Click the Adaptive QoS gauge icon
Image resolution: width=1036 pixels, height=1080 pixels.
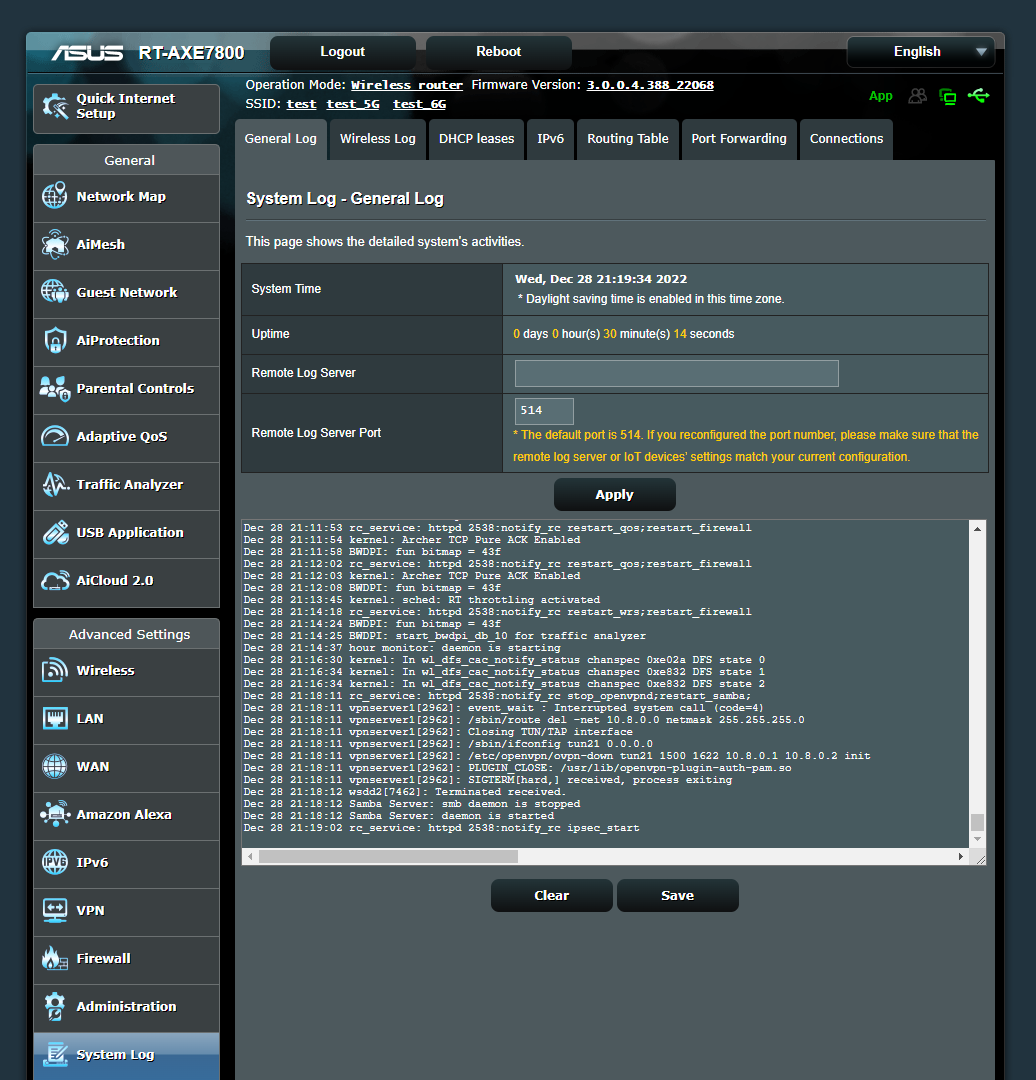tap(54, 436)
